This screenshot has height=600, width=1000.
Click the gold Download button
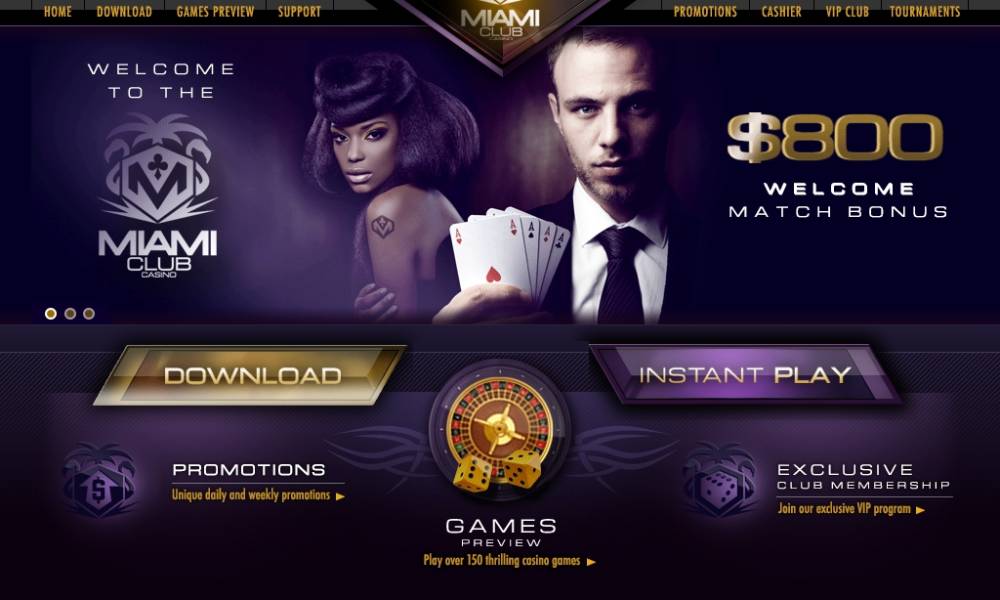click(x=250, y=375)
